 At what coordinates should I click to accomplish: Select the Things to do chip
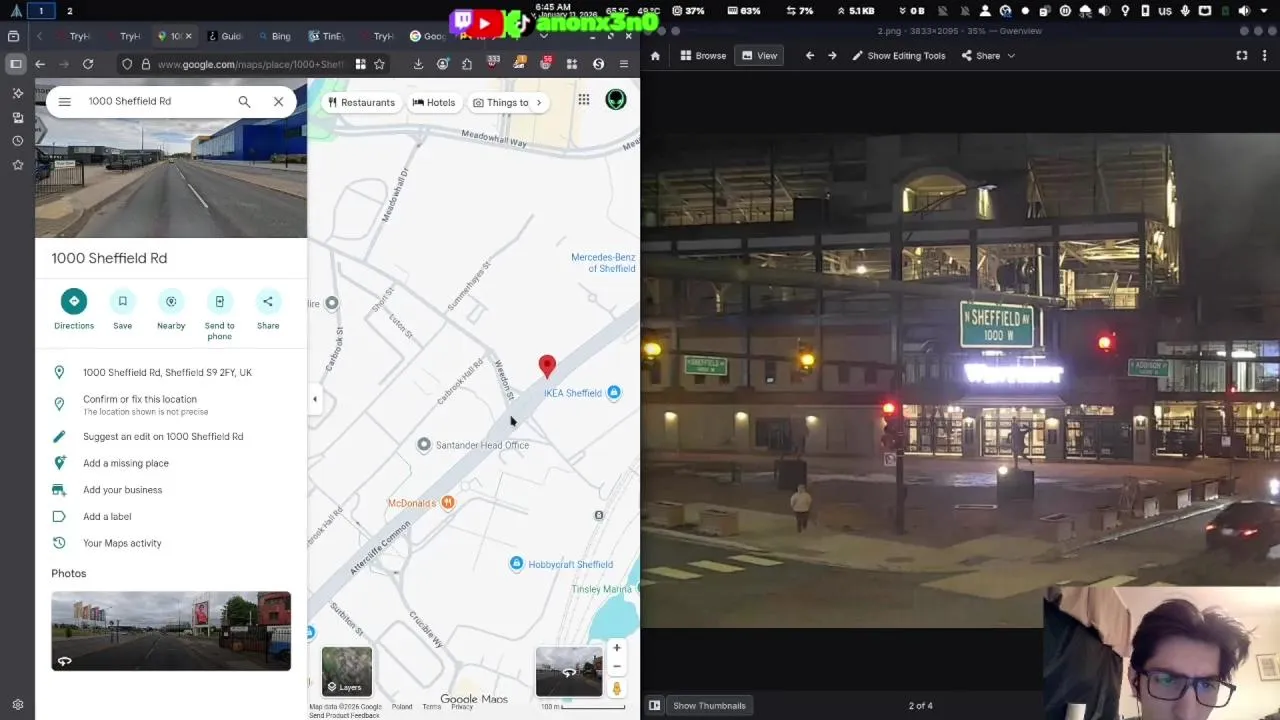[500, 102]
